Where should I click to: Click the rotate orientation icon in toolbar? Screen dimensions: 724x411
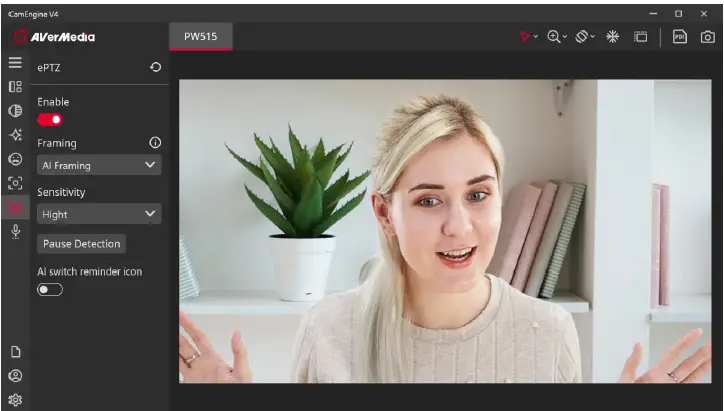tap(581, 36)
